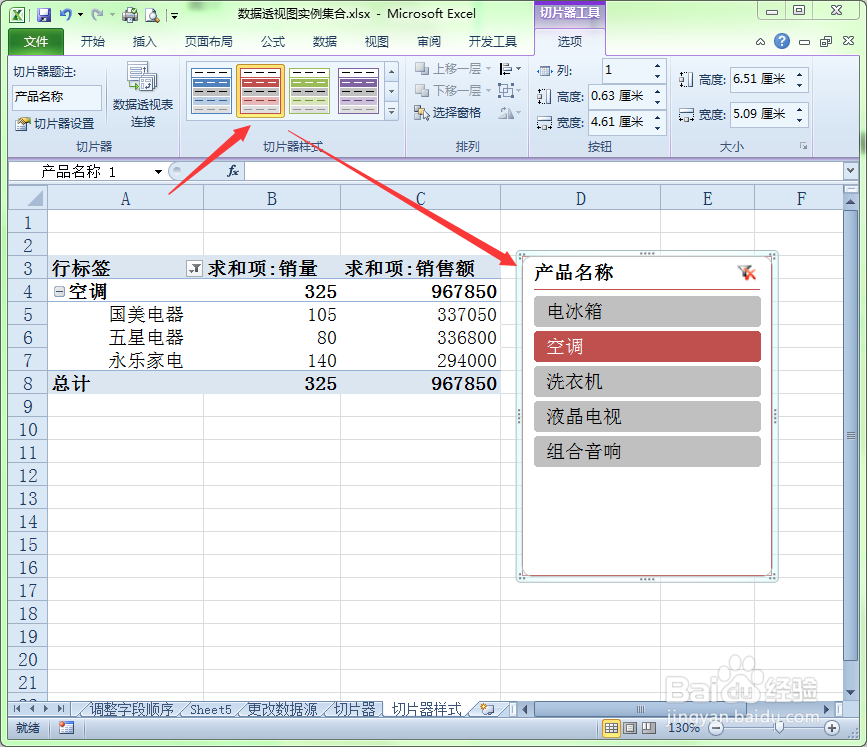The height and width of the screenshot is (747, 867).
Task: Open Page Layout tab 页面布局
Action: (208, 42)
